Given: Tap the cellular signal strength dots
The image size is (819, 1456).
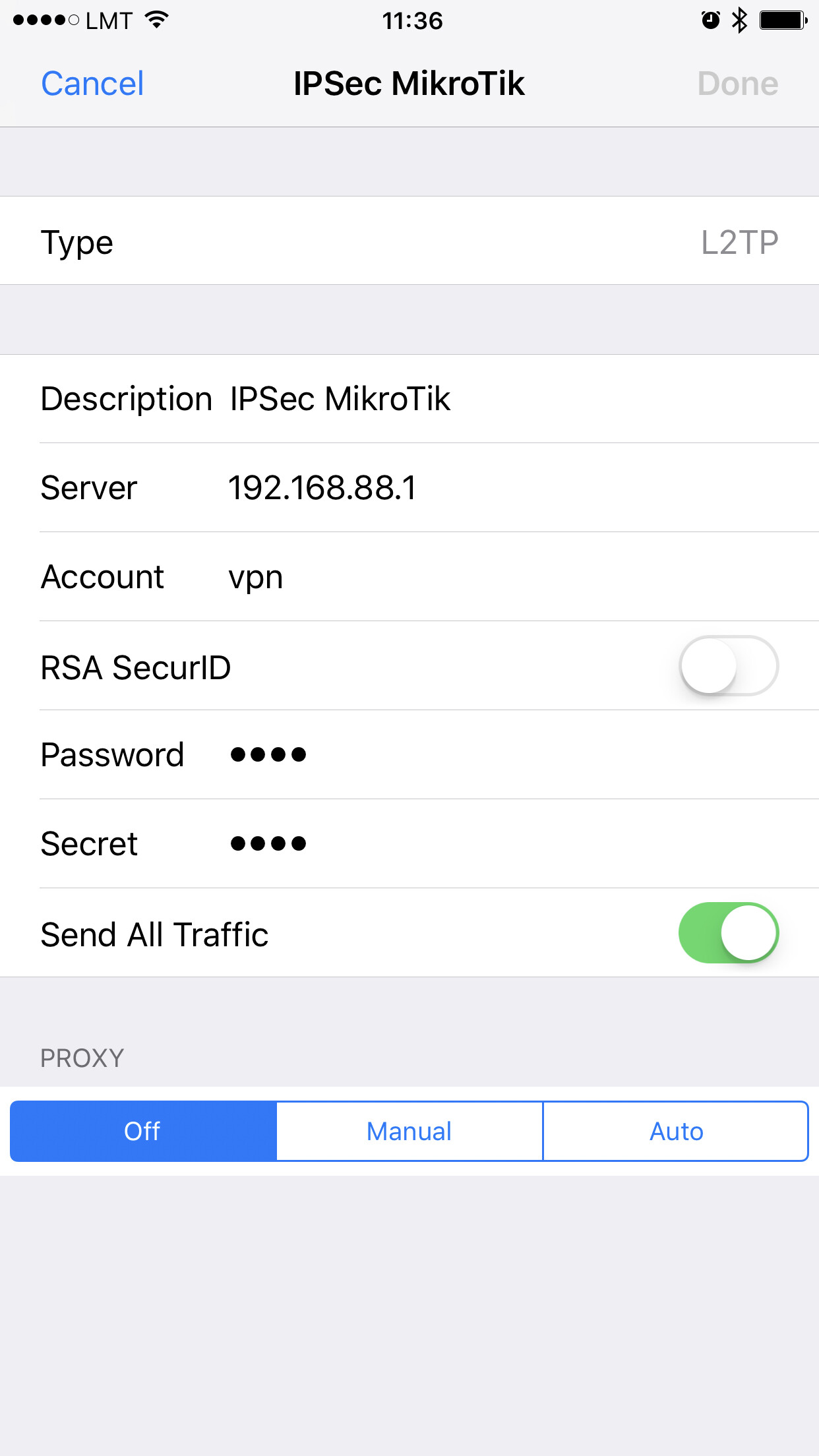Looking at the screenshot, I should pyautogui.click(x=46, y=20).
